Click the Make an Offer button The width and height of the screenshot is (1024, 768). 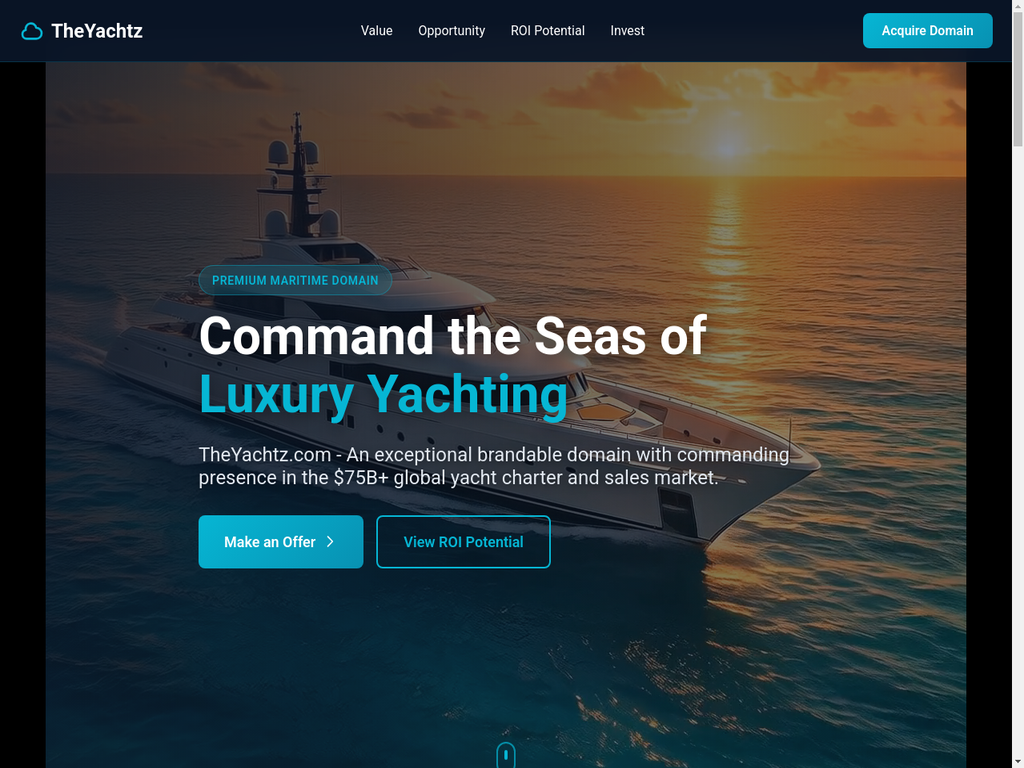click(281, 541)
